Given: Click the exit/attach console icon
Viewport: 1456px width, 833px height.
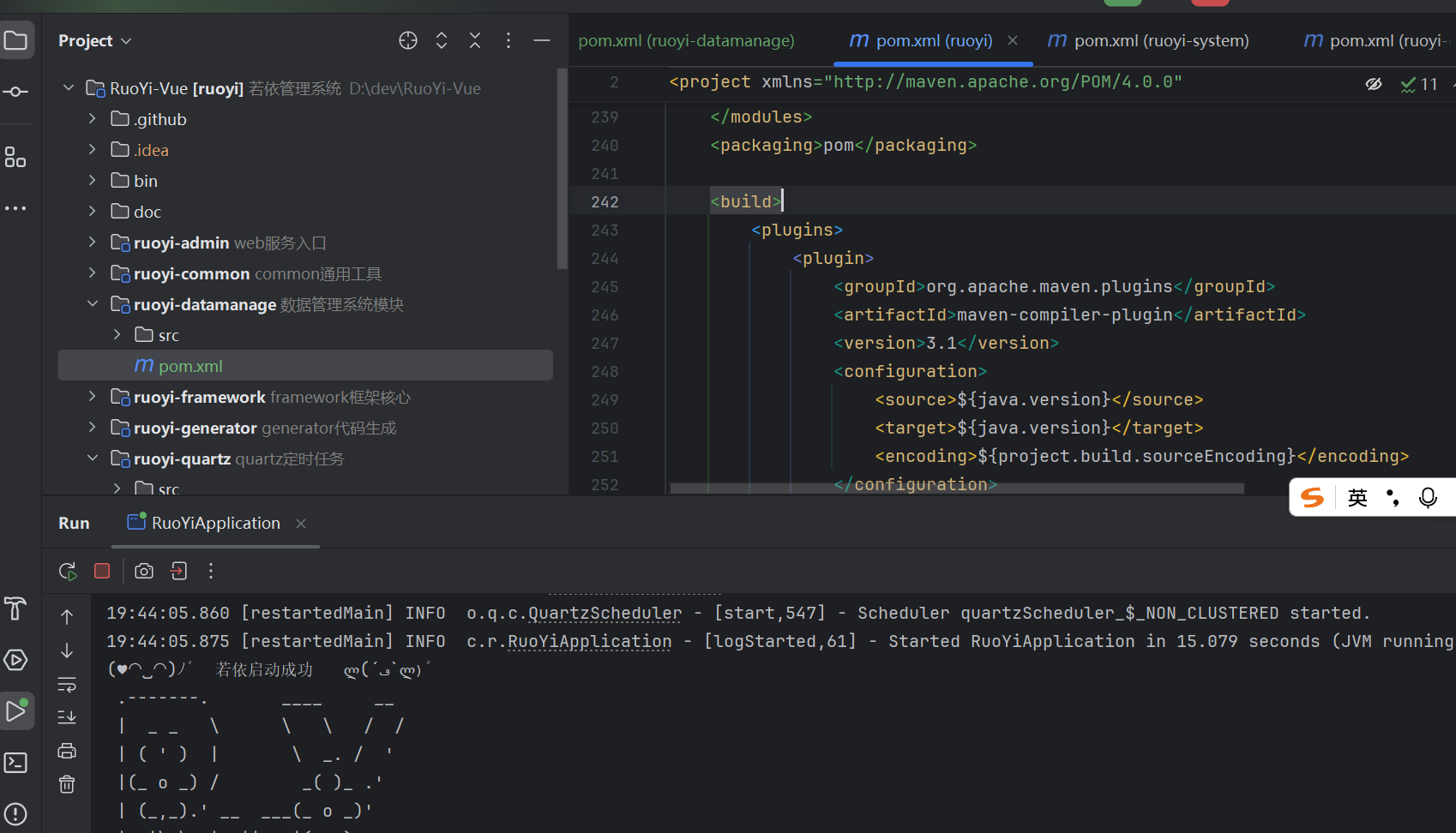Looking at the screenshot, I should click(178, 571).
